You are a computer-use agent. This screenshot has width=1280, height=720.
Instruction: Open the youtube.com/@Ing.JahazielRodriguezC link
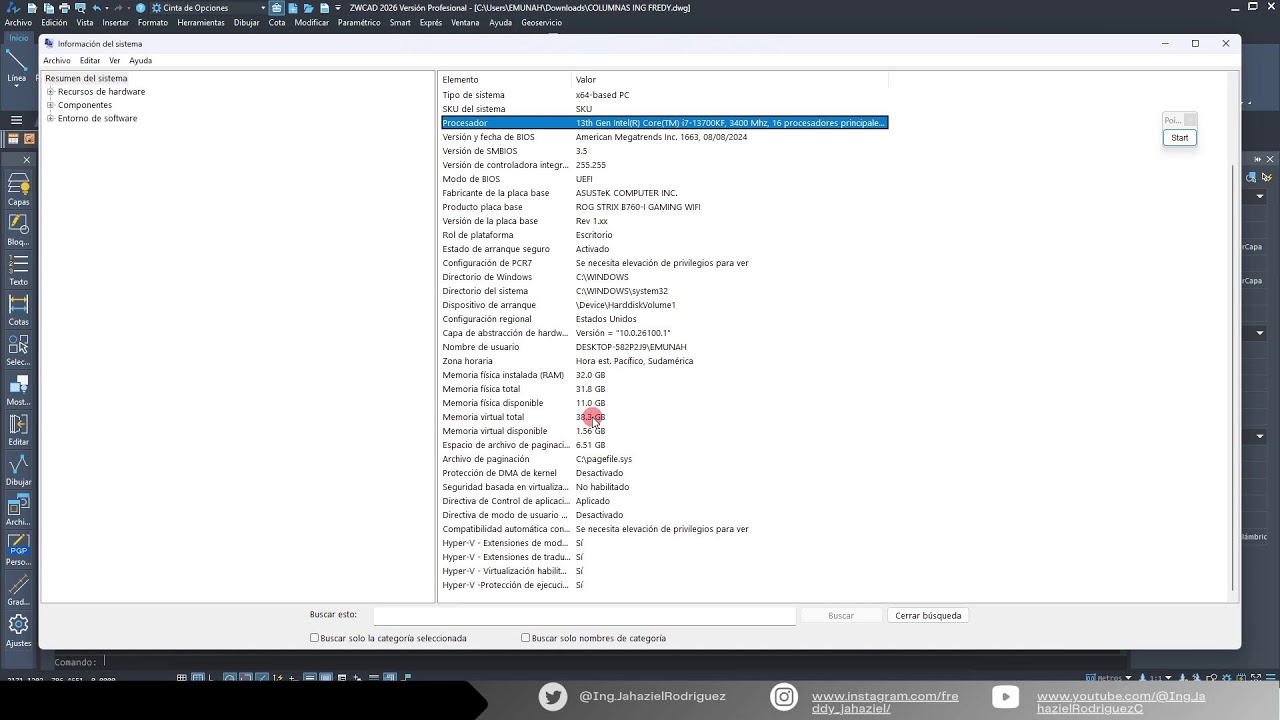(1121, 702)
